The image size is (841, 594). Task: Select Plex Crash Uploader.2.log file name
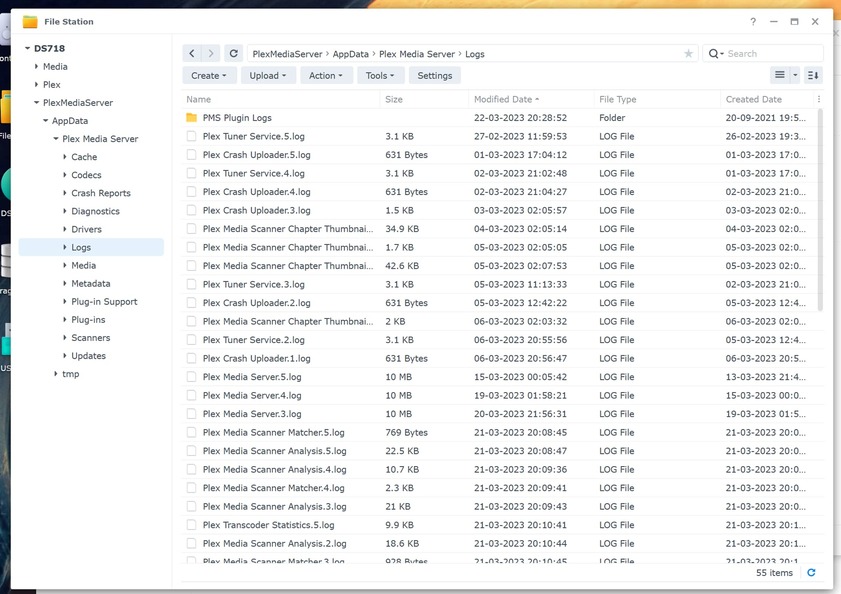[256, 303]
